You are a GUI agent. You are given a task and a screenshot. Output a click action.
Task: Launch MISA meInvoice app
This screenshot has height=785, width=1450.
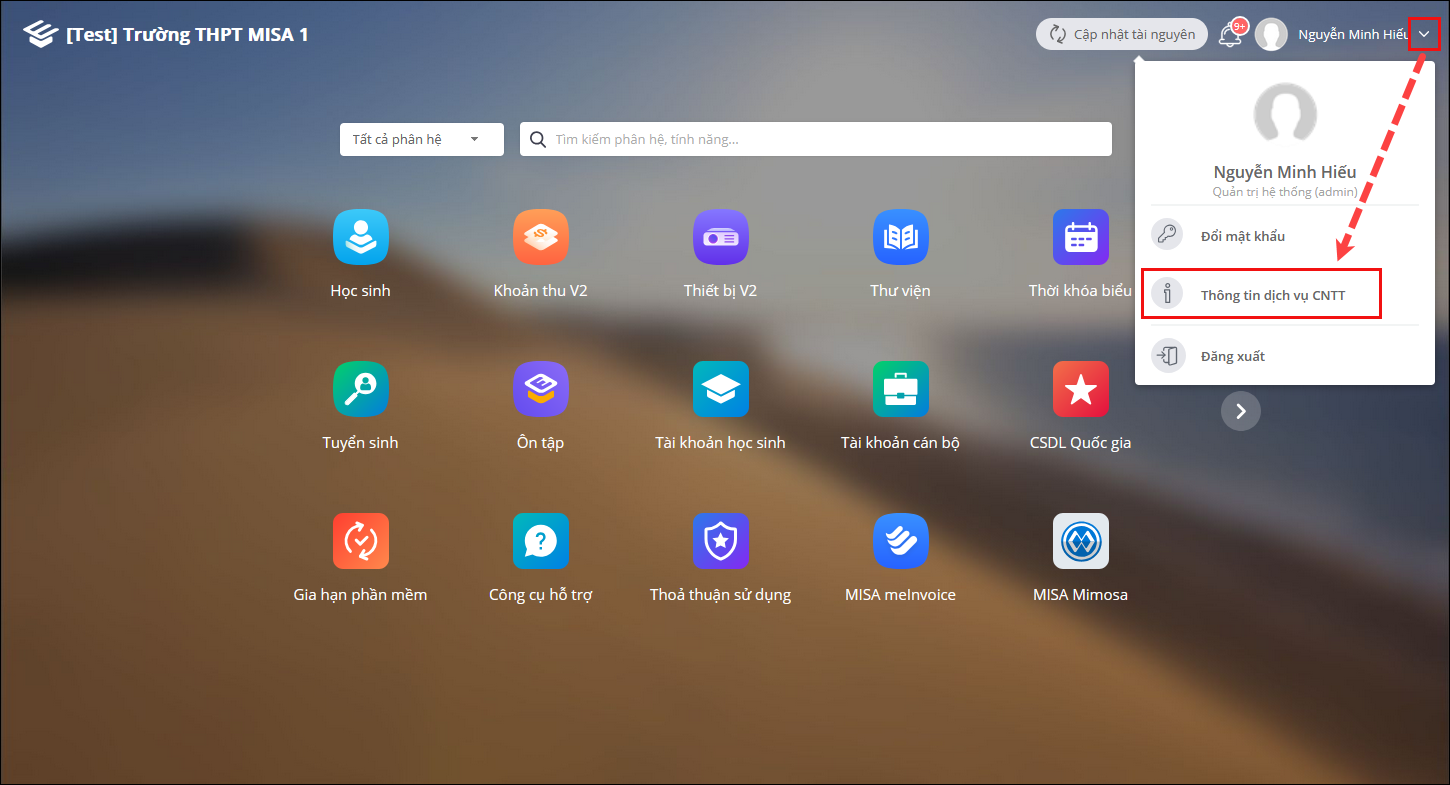(x=900, y=541)
